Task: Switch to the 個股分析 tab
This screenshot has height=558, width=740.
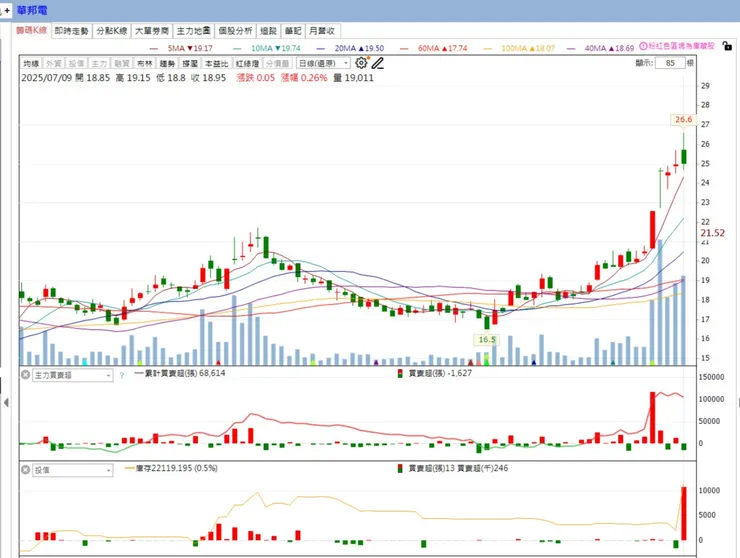Action: point(235,31)
